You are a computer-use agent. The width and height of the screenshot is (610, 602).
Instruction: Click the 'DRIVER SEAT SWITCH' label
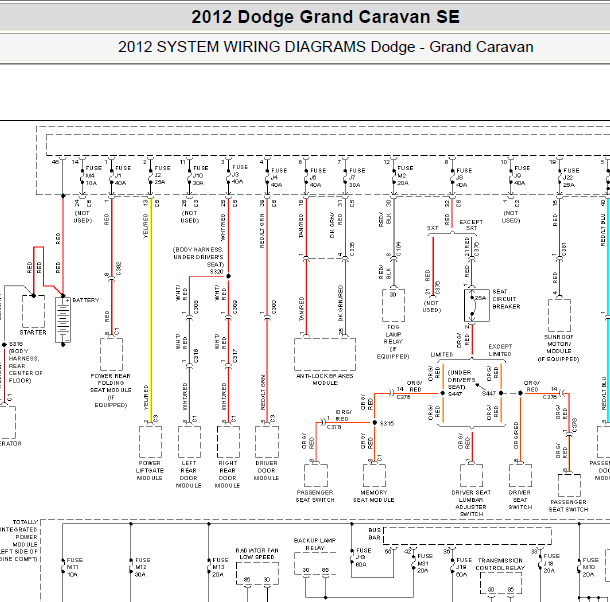[520, 500]
